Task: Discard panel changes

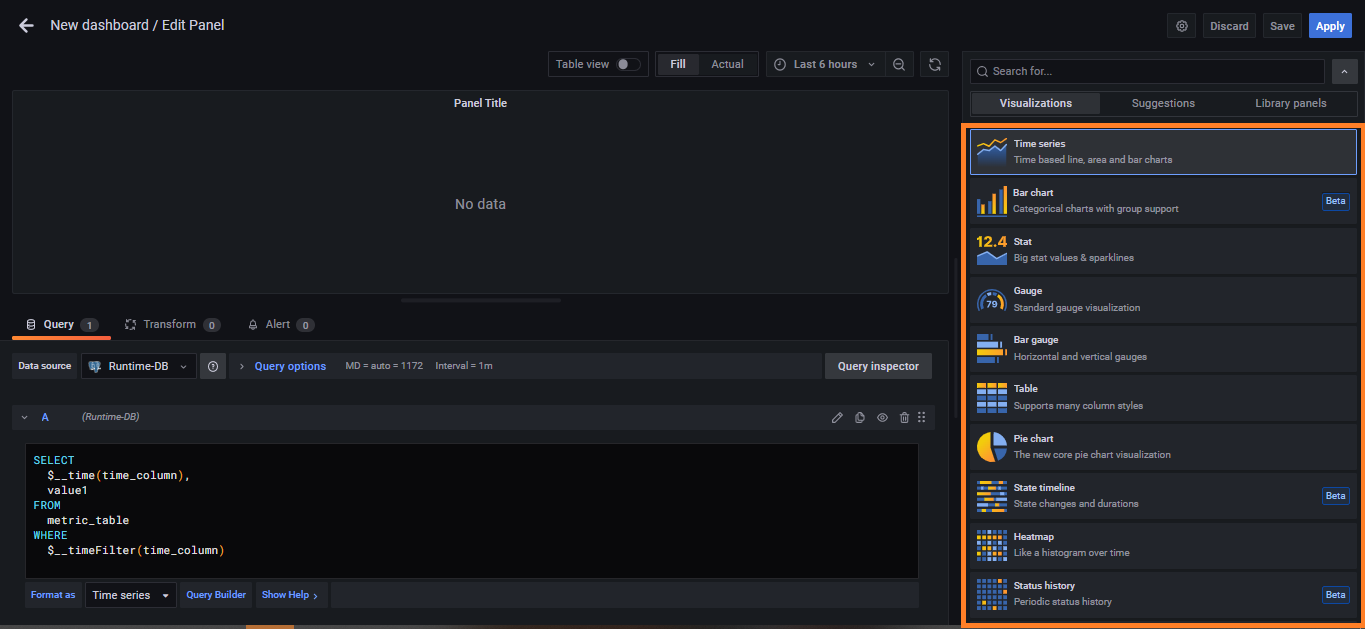Action: [x=1229, y=26]
